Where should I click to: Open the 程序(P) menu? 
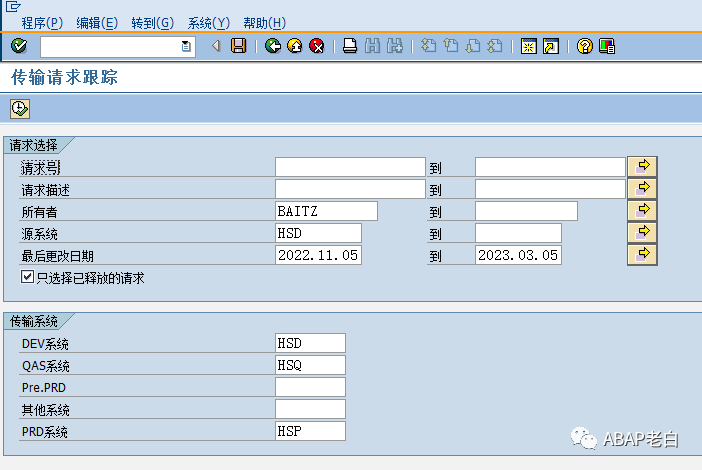[x=42, y=23]
